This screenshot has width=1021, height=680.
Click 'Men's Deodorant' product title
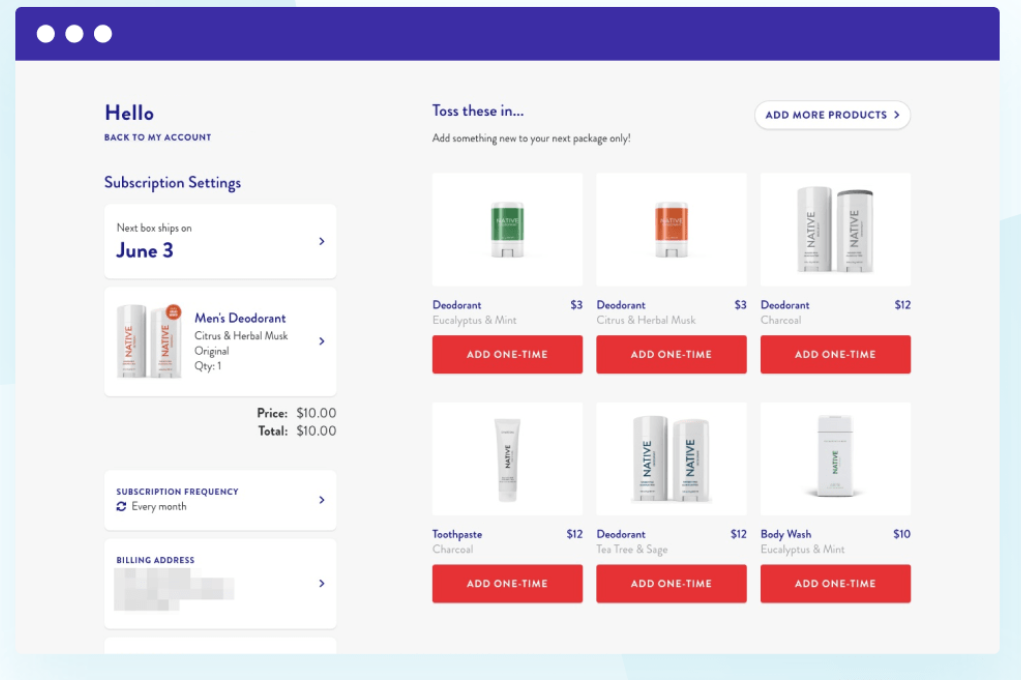(240, 318)
